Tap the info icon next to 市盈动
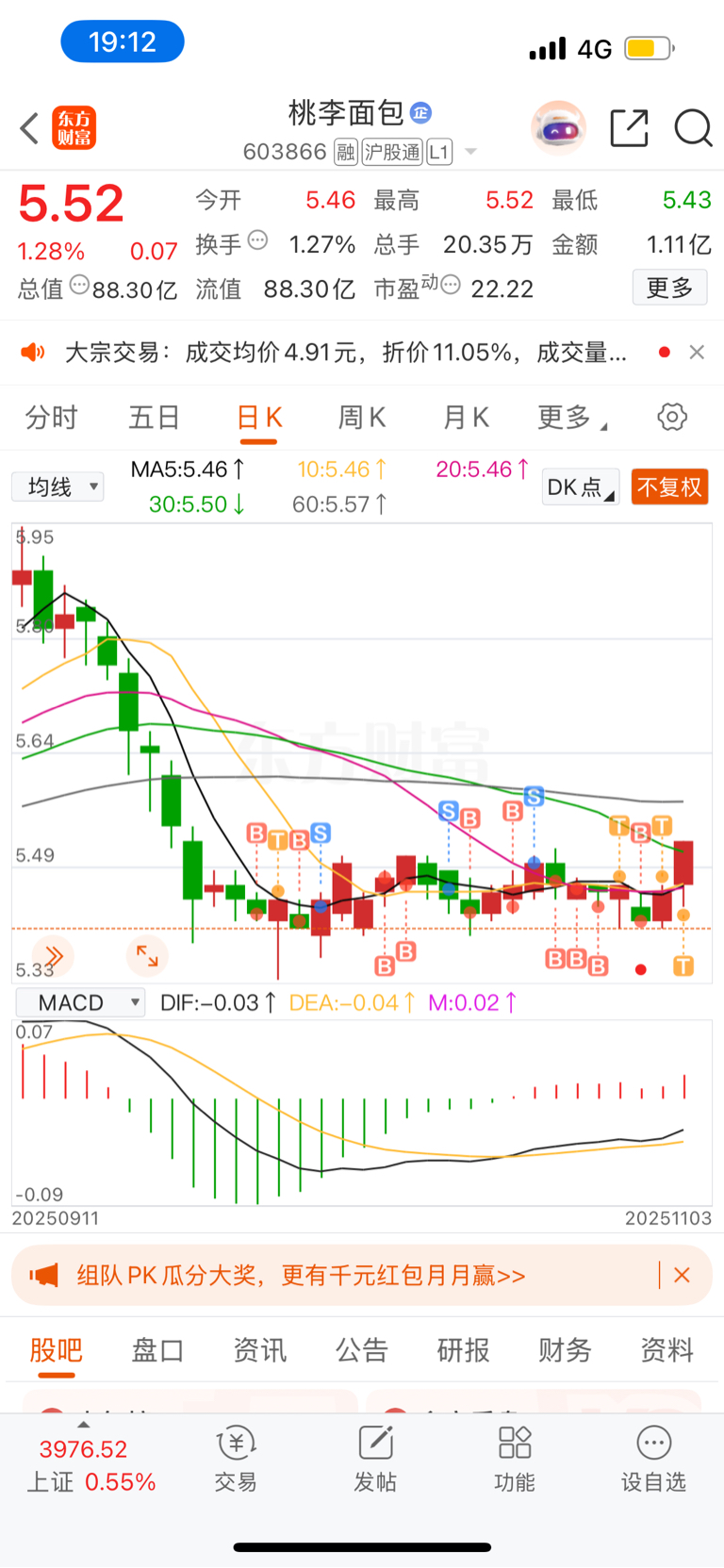This screenshot has height=1568, width=724. tap(451, 284)
